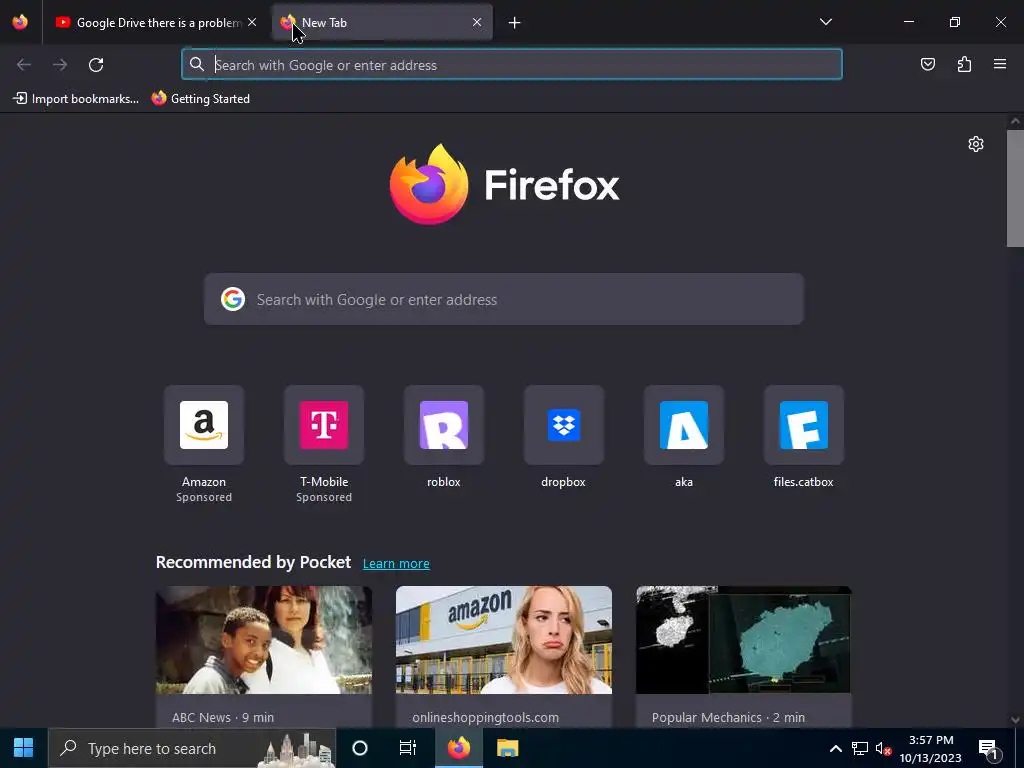Image resolution: width=1024 pixels, height=768 pixels.
Task: Open the Extensions puzzle icon
Action: [x=964, y=64]
